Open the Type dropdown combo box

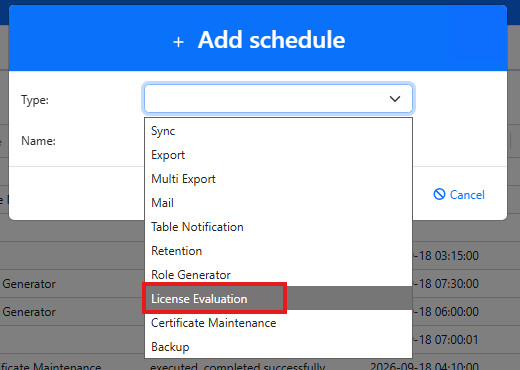pos(278,99)
